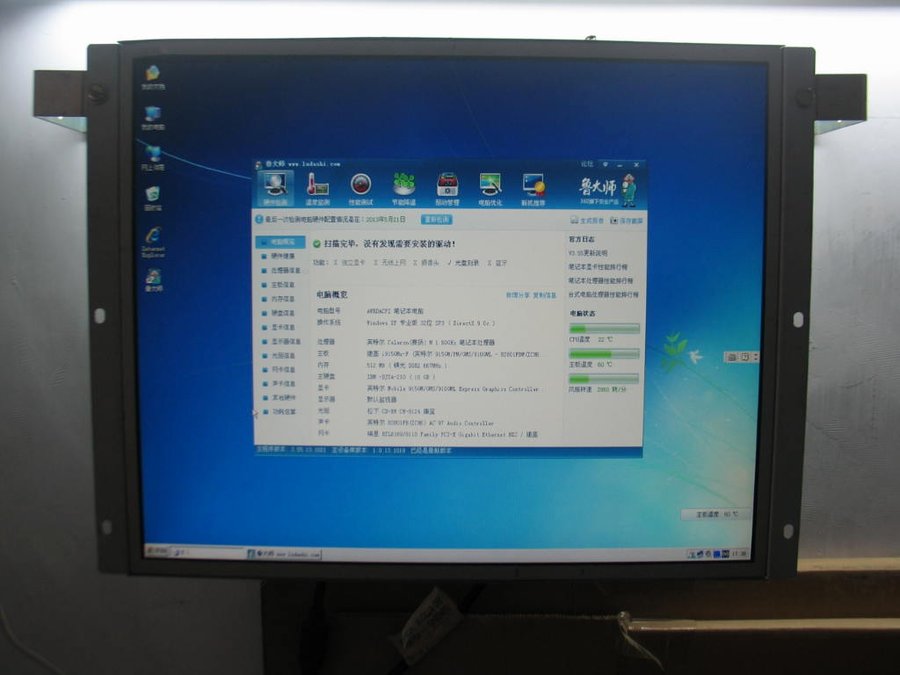Image resolution: width=900 pixels, height=675 pixels.
Task: Open 笔记本显卡性能排行榜 link
Action: point(598,267)
